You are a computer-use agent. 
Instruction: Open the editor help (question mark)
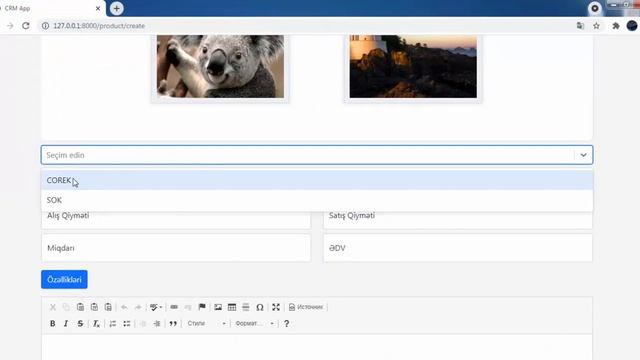point(287,323)
